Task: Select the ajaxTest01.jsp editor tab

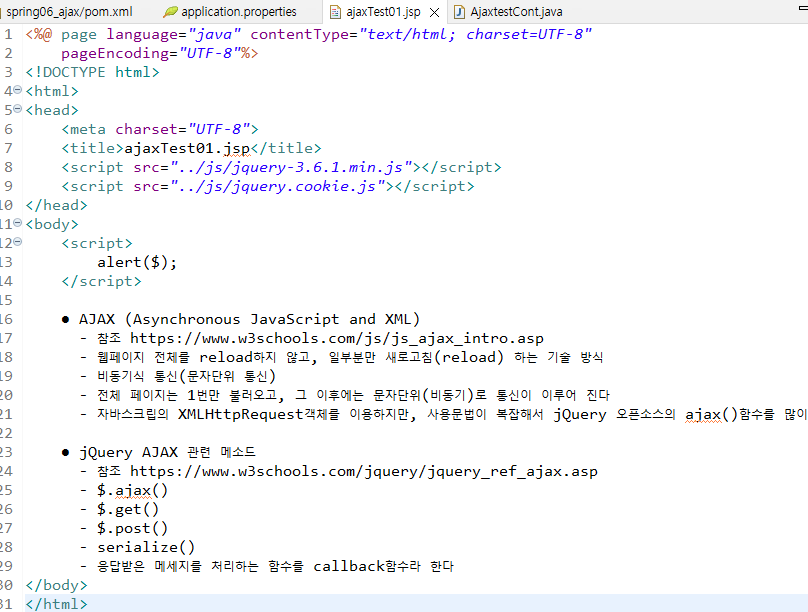Action: (x=383, y=12)
